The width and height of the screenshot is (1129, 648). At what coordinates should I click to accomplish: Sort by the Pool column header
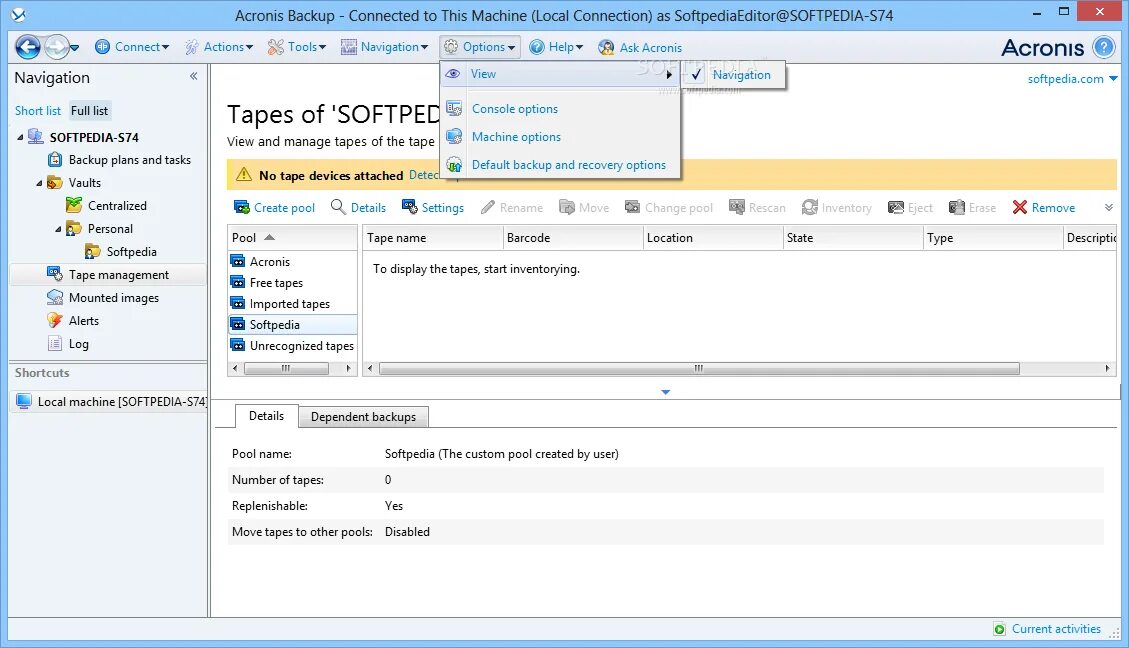pyautogui.click(x=292, y=238)
